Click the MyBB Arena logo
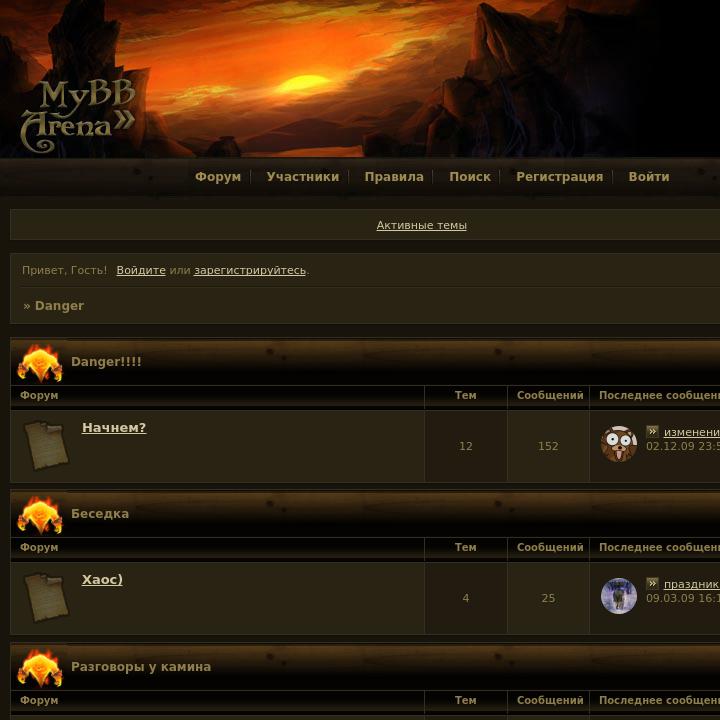The image size is (720, 720). (x=78, y=115)
